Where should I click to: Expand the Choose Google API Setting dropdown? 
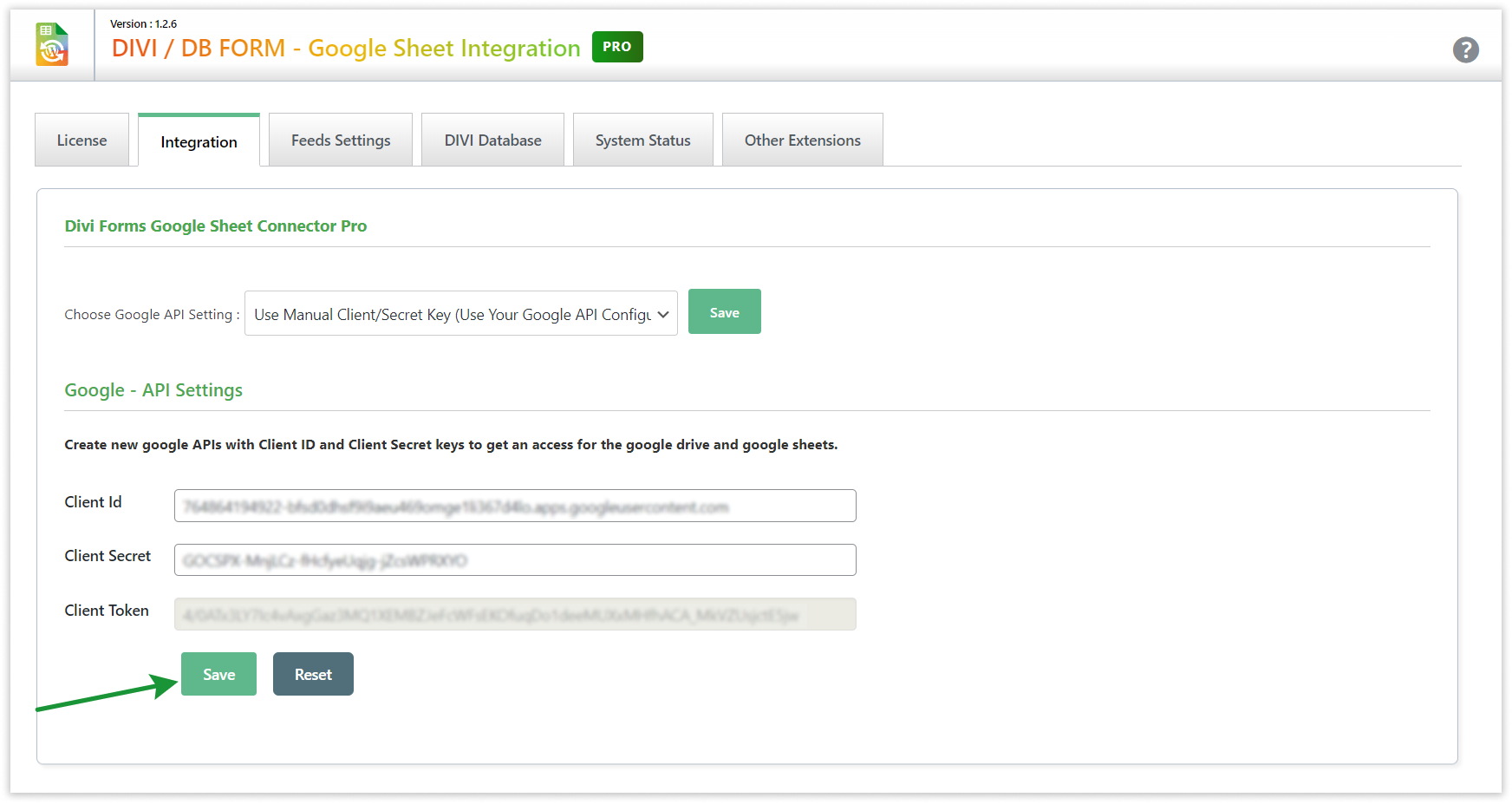point(460,314)
